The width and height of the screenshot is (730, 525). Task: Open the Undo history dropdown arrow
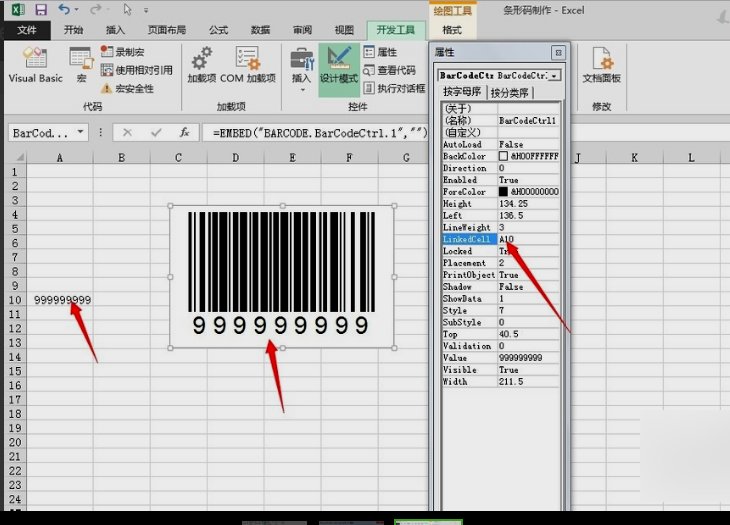[x=77, y=10]
